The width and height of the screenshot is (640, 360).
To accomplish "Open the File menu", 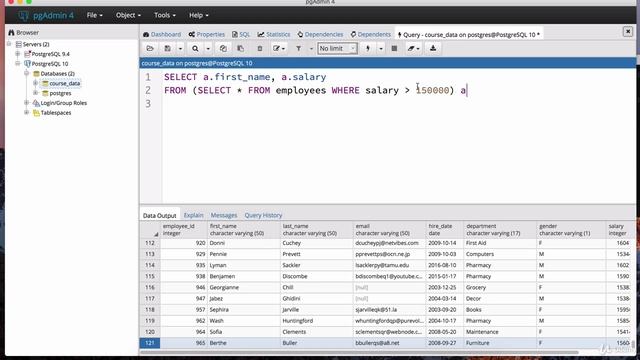I will [95, 15].
